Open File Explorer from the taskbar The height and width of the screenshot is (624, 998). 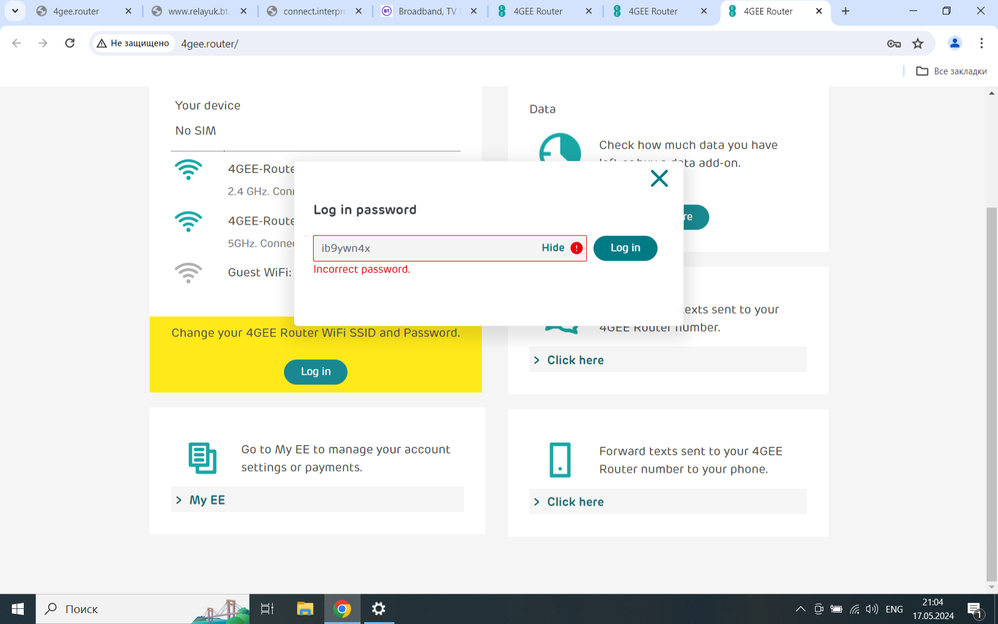305,609
